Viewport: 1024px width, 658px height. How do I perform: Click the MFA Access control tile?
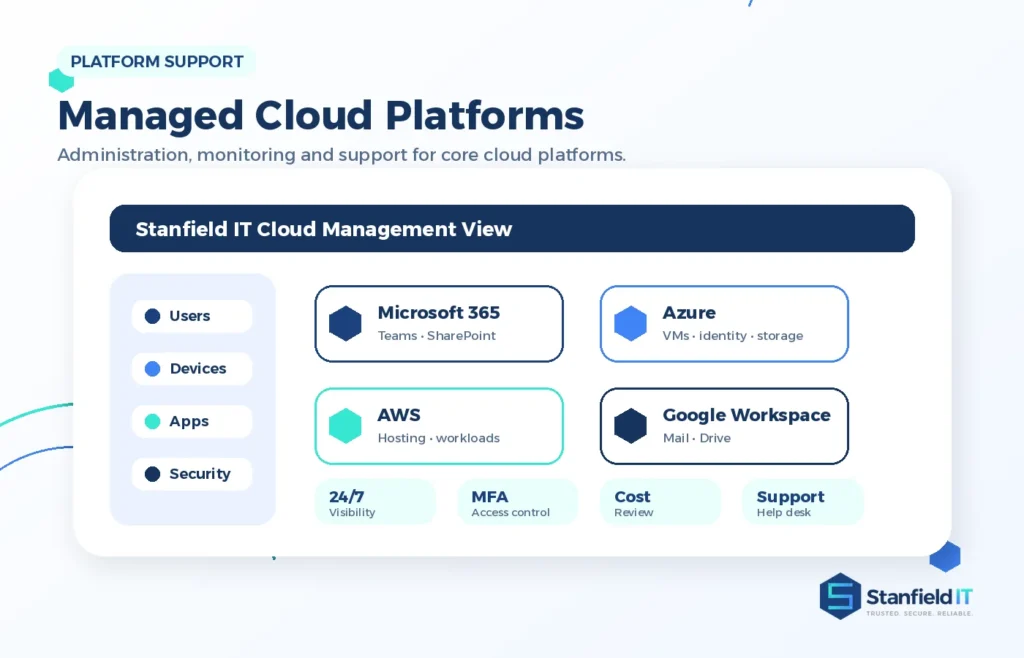click(517, 502)
